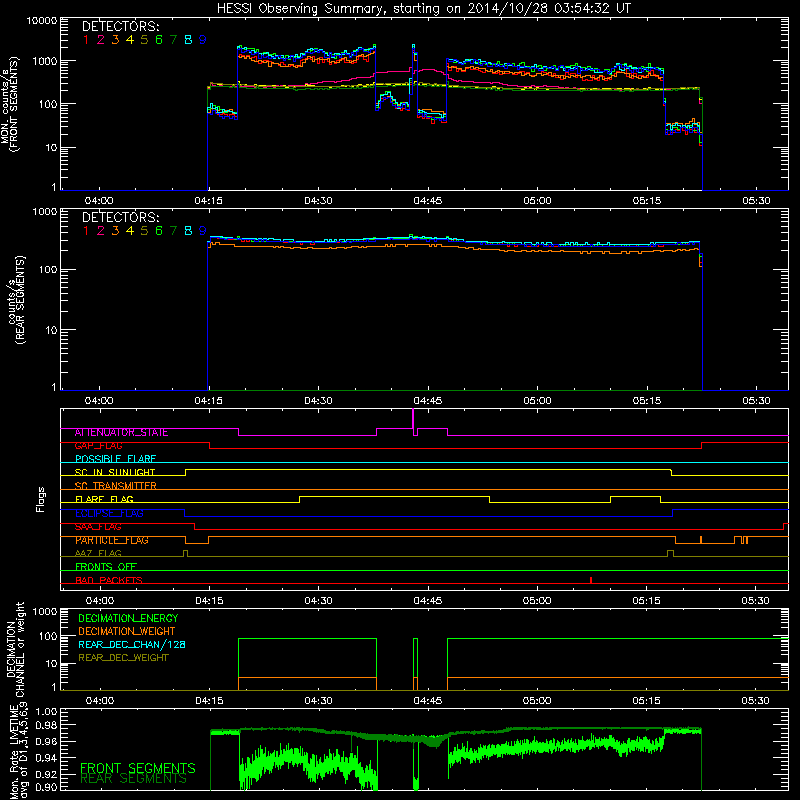Image resolution: width=800 pixels, height=800 pixels.
Task: Select green detector 6 in rear segments legend
Action: [x=159, y=231]
